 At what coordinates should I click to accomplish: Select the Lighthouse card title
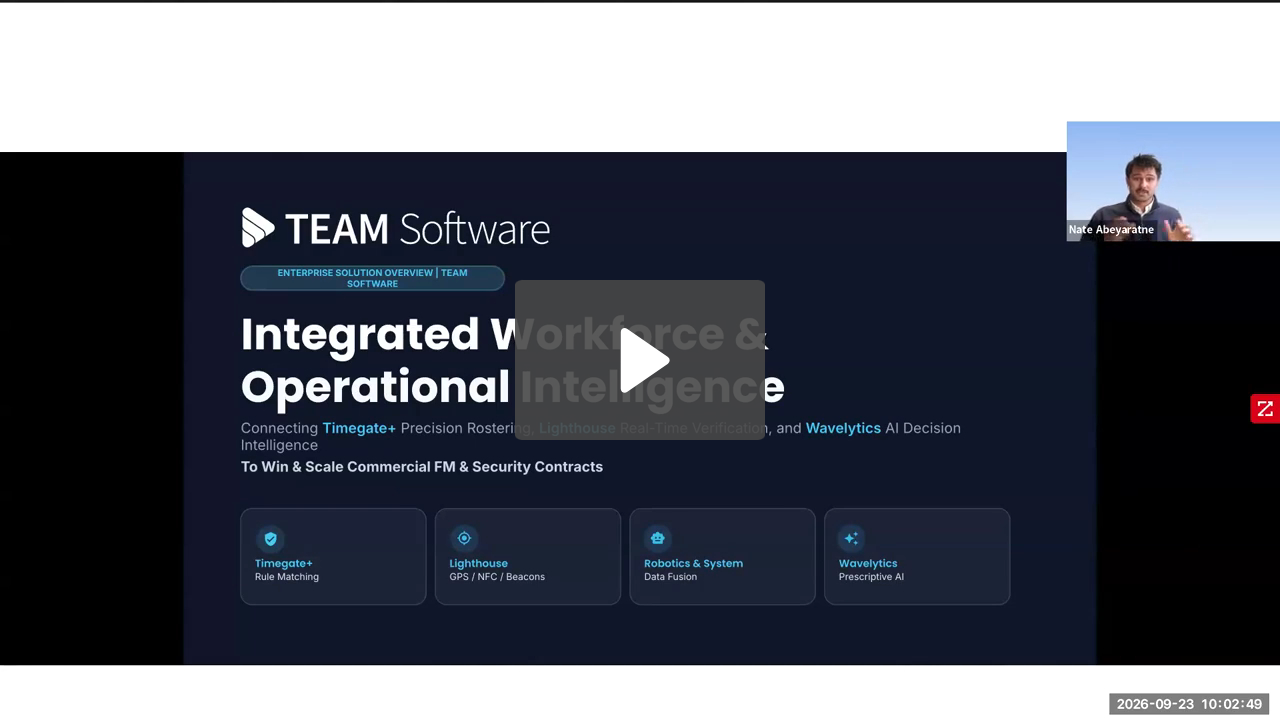tap(478, 563)
